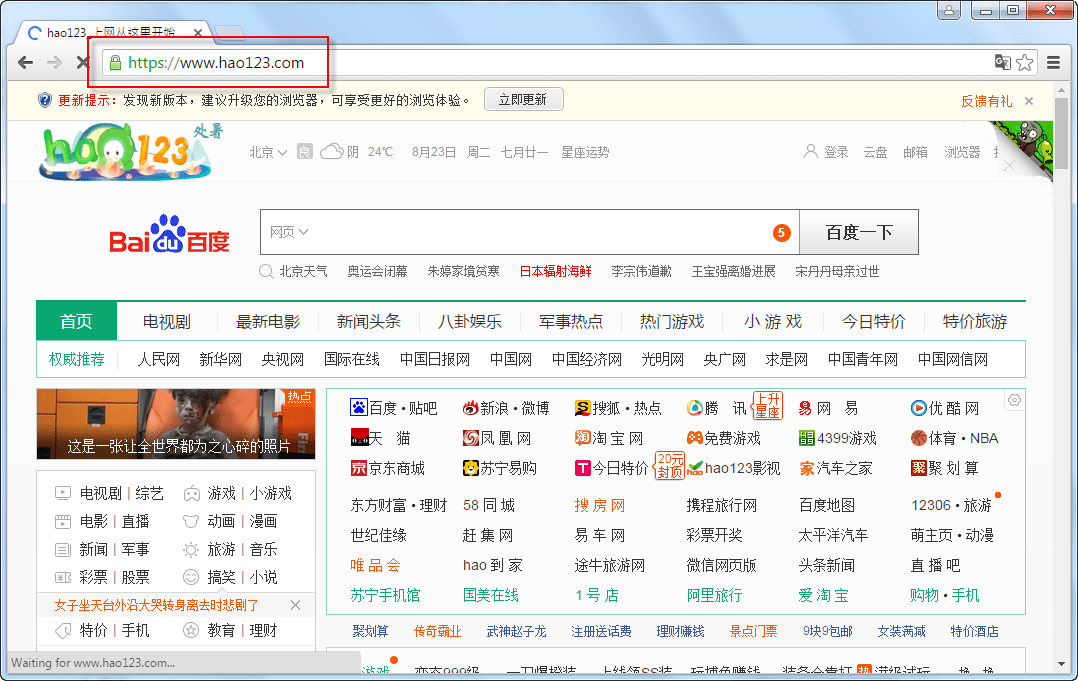Switch to the 最新电影 tab
1078x681 pixels.
268,321
